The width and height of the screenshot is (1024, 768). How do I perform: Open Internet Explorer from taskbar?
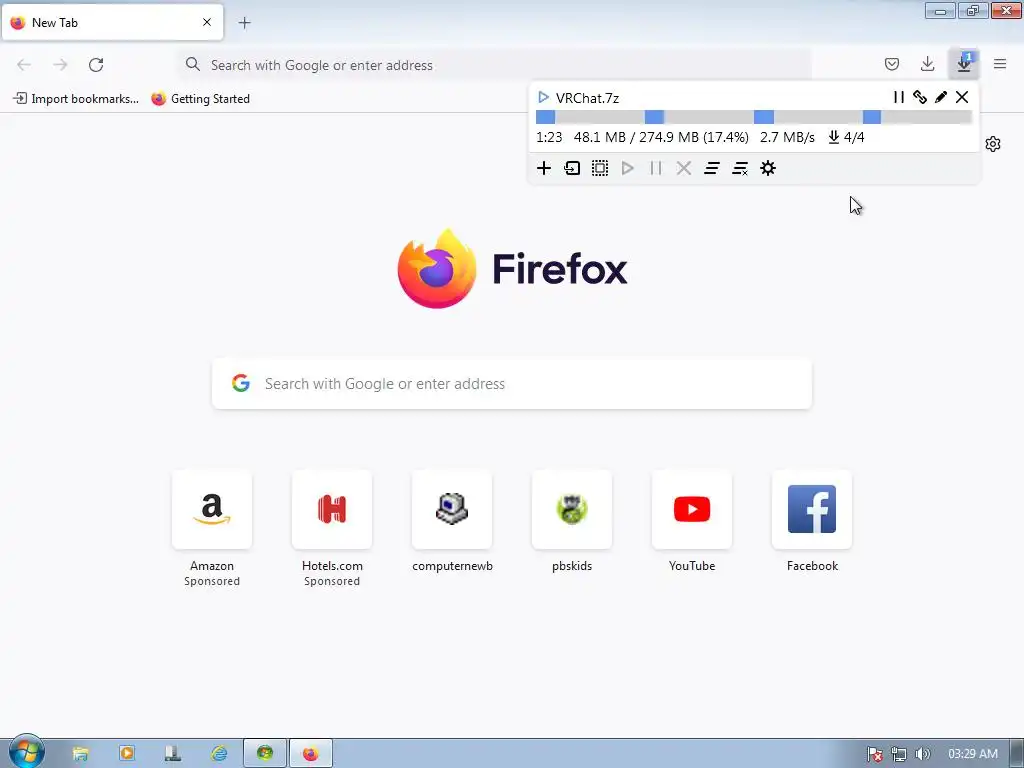coord(219,754)
